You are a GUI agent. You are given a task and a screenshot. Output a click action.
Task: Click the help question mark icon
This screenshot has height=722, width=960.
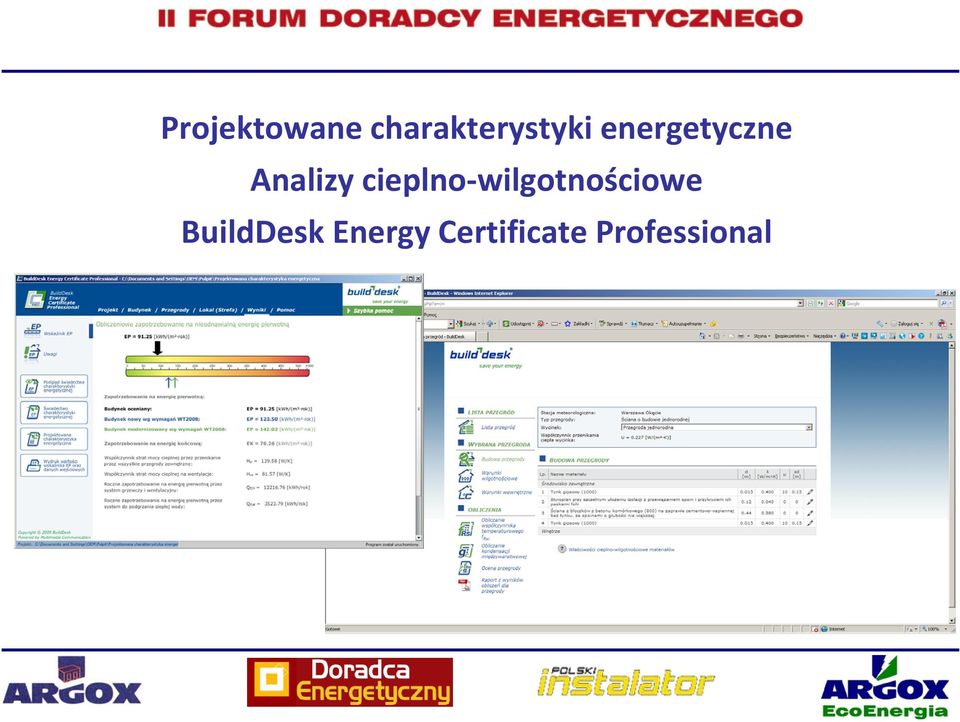[x=562, y=549]
